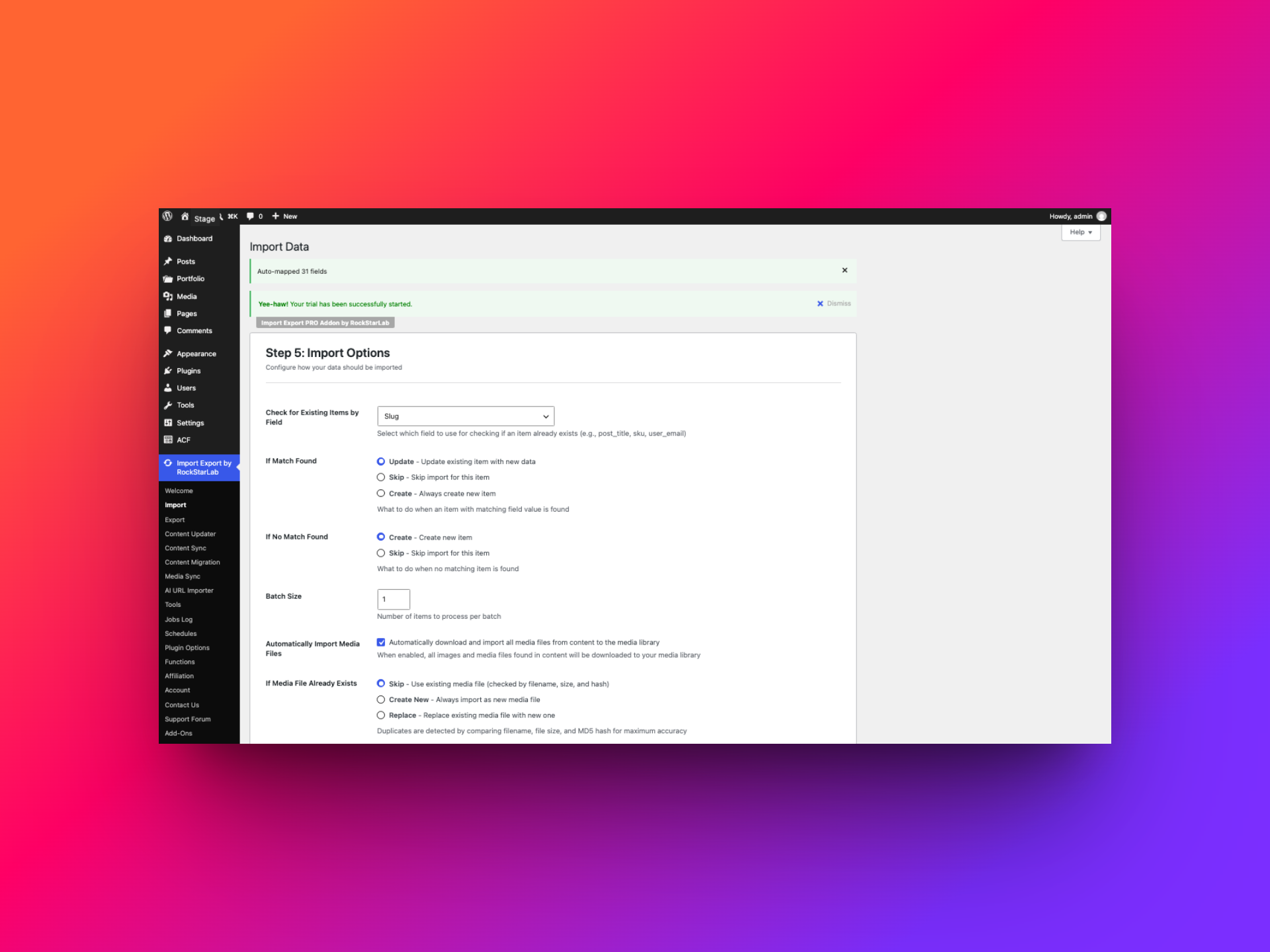This screenshot has height=952, width=1270.
Task: Select Create always create new item radio
Action: tap(381, 493)
